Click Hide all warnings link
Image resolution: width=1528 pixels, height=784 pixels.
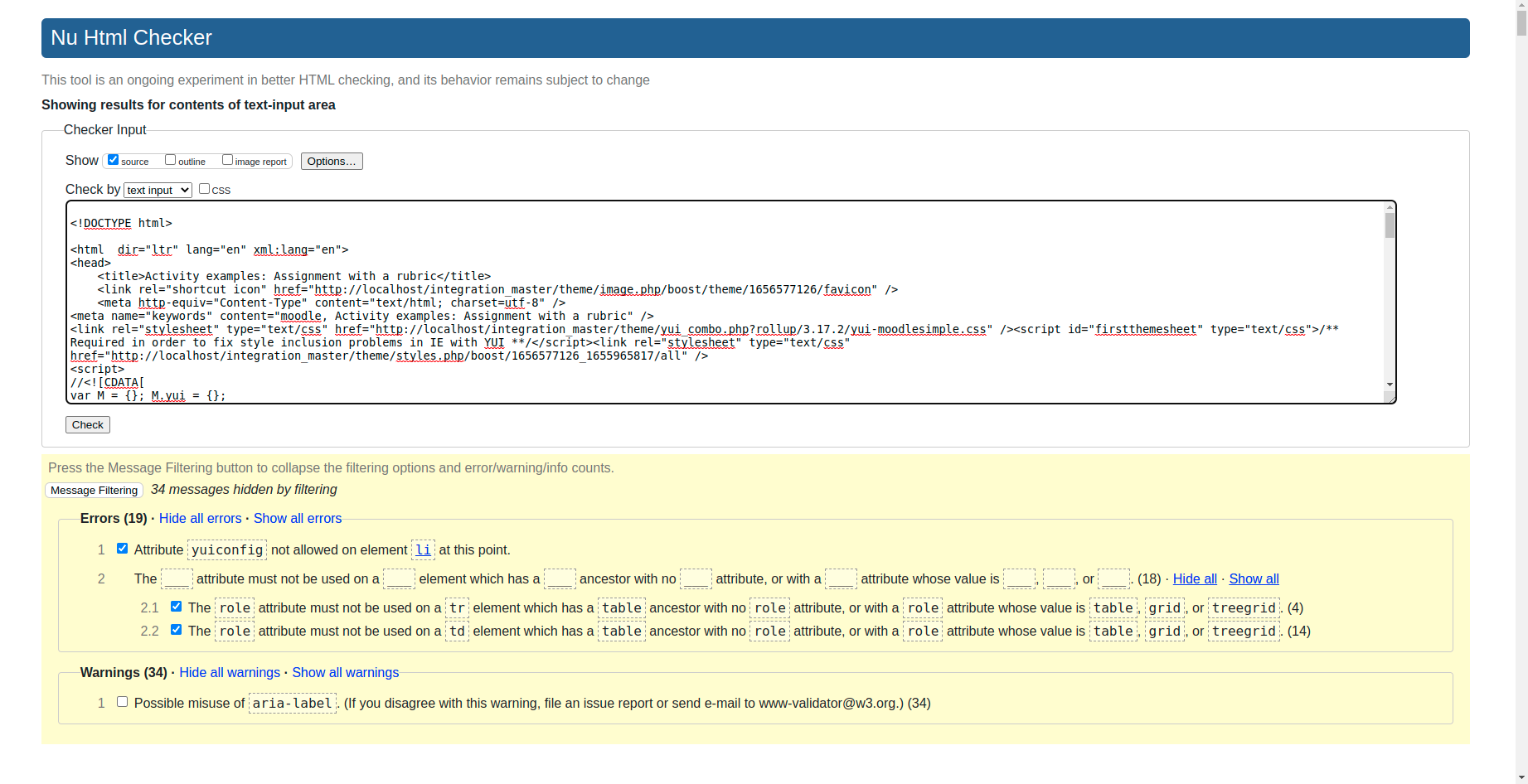coord(230,672)
